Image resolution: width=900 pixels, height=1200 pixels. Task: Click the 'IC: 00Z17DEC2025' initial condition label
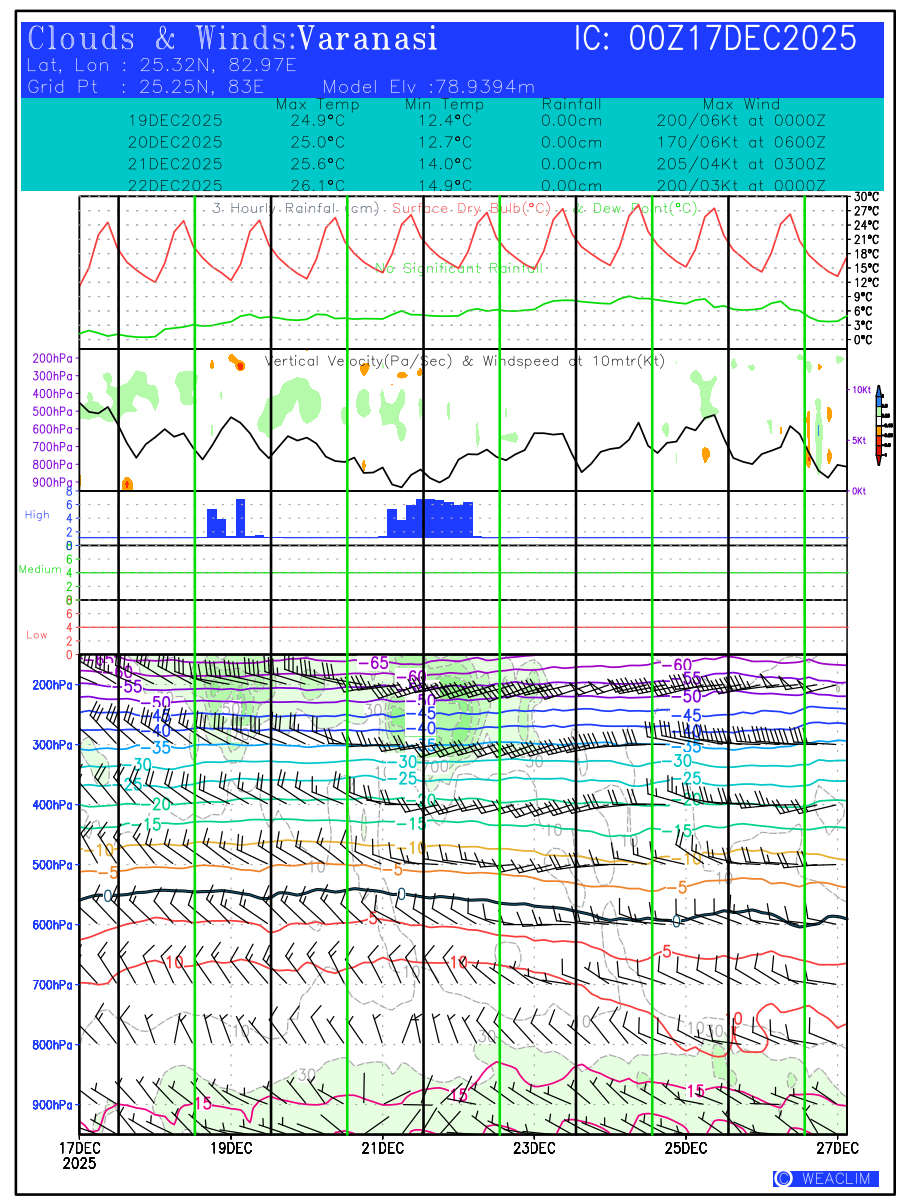pos(715,39)
